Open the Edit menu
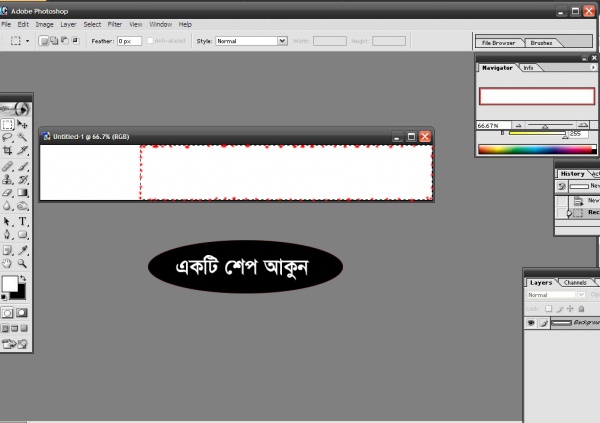This screenshot has width=600, height=423. 23,24
